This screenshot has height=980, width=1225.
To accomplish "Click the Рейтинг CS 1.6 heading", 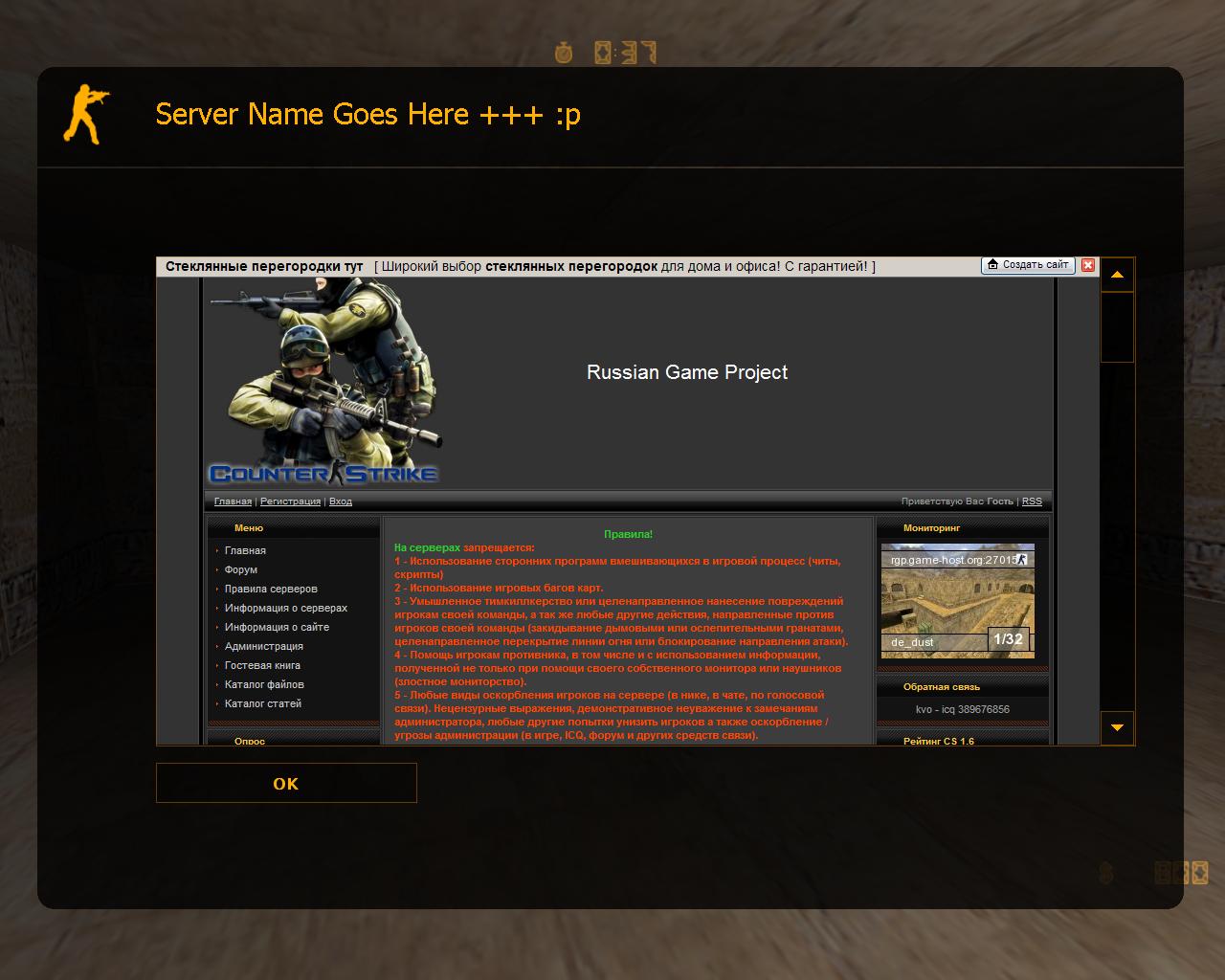I will 939,741.
